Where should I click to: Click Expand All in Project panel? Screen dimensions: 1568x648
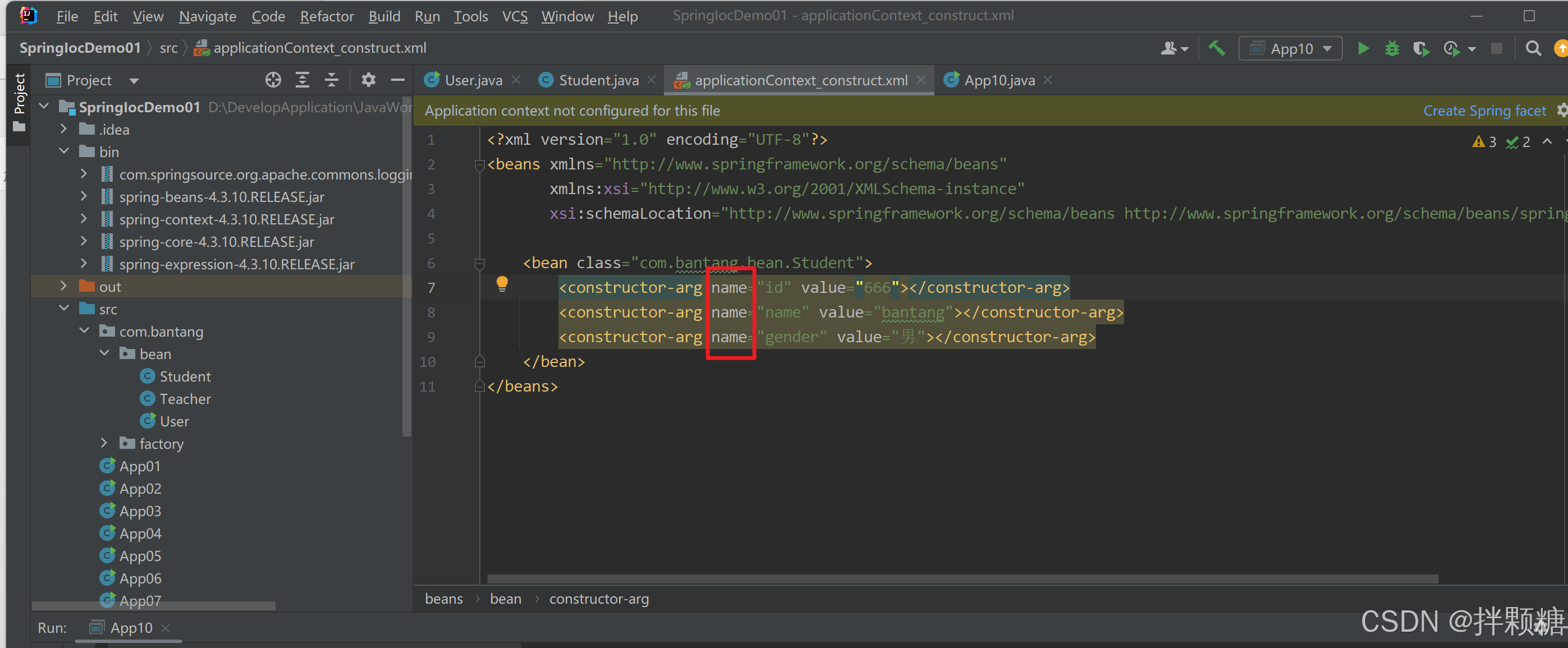point(302,80)
